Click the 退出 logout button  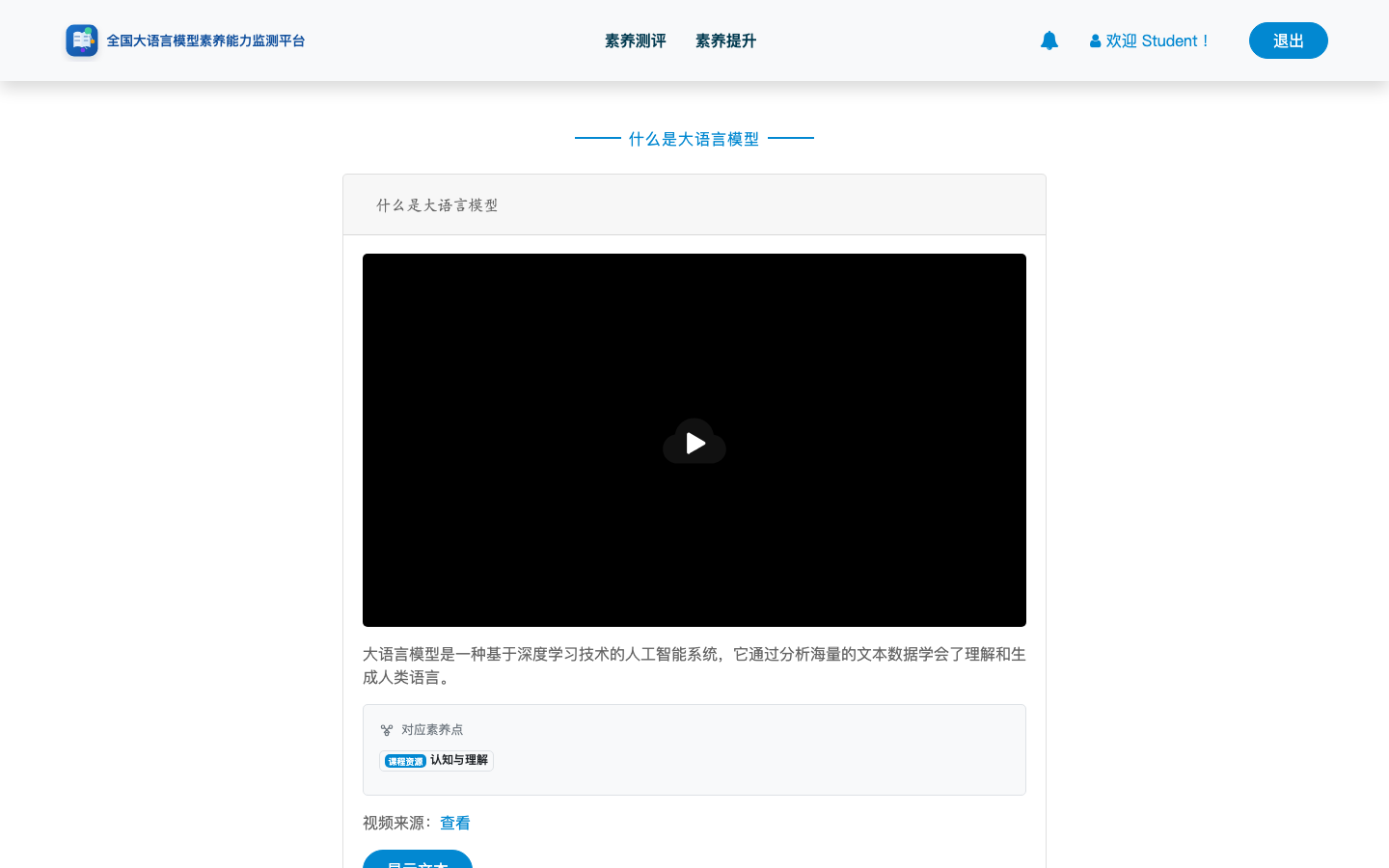point(1289,41)
